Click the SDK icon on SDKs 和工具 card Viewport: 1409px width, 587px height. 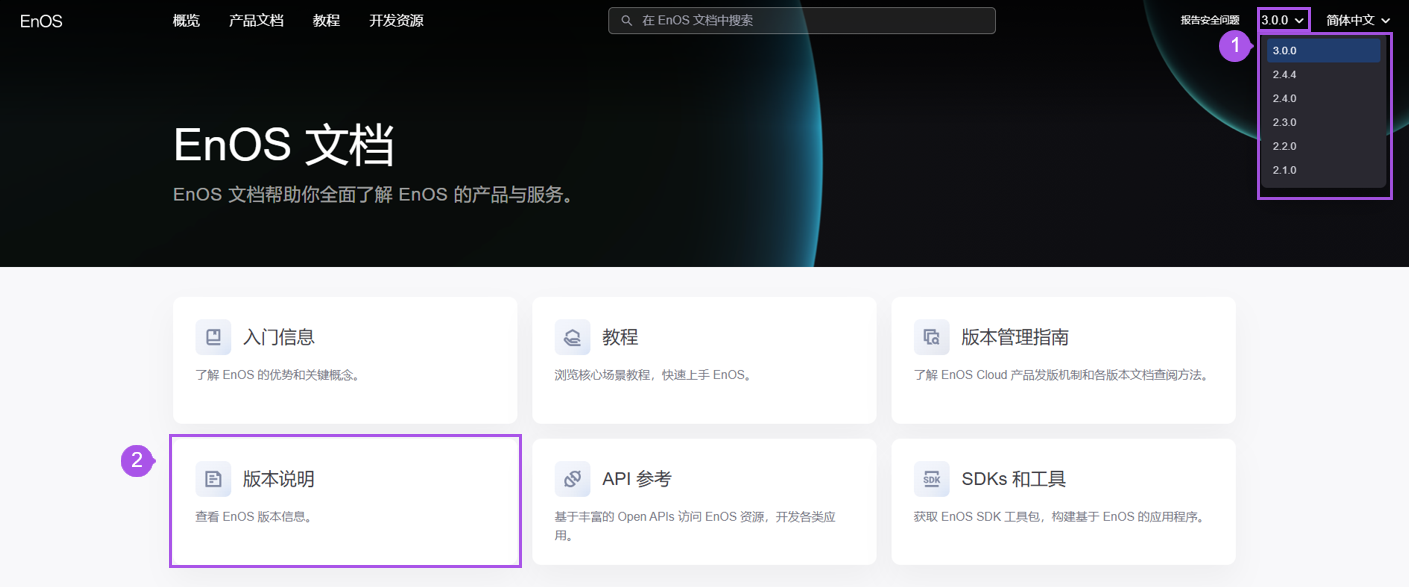pyautogui.click(x=931, y=479)
